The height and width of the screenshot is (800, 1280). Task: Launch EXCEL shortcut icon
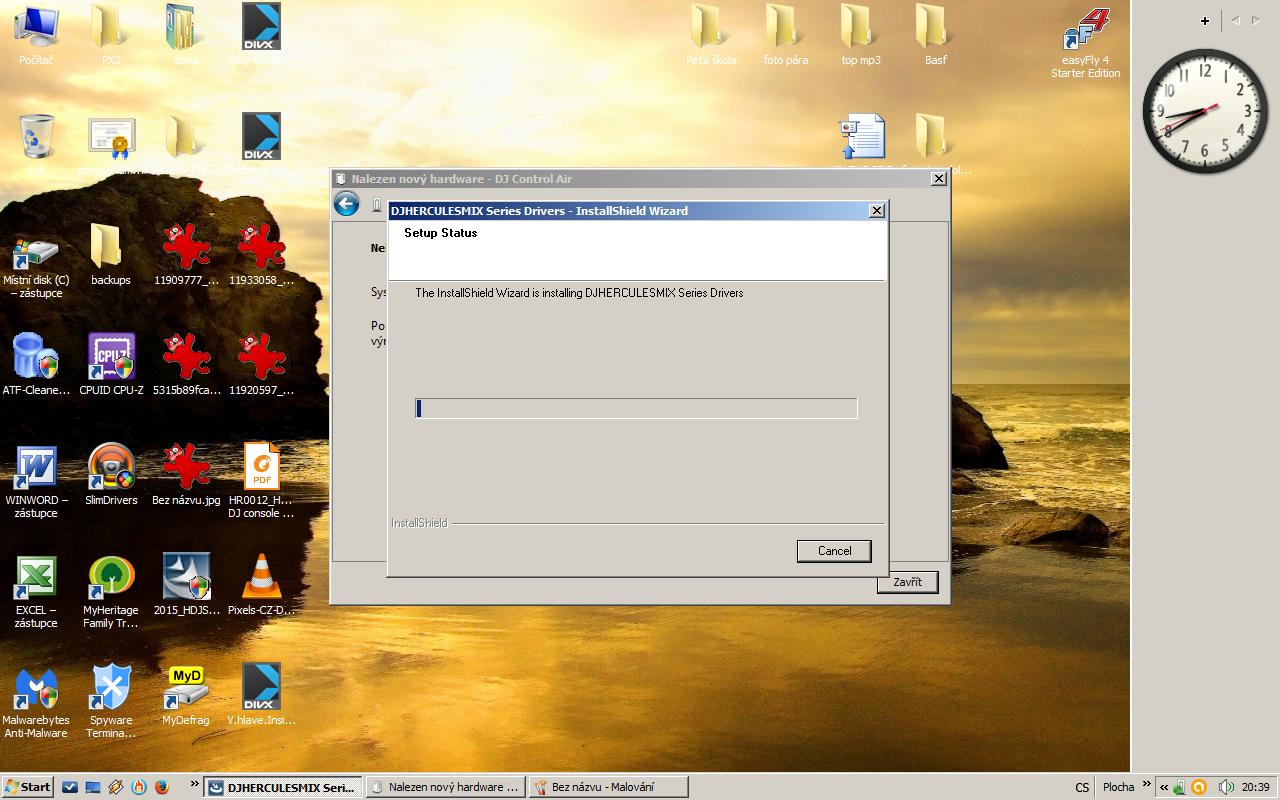(36, 592)
